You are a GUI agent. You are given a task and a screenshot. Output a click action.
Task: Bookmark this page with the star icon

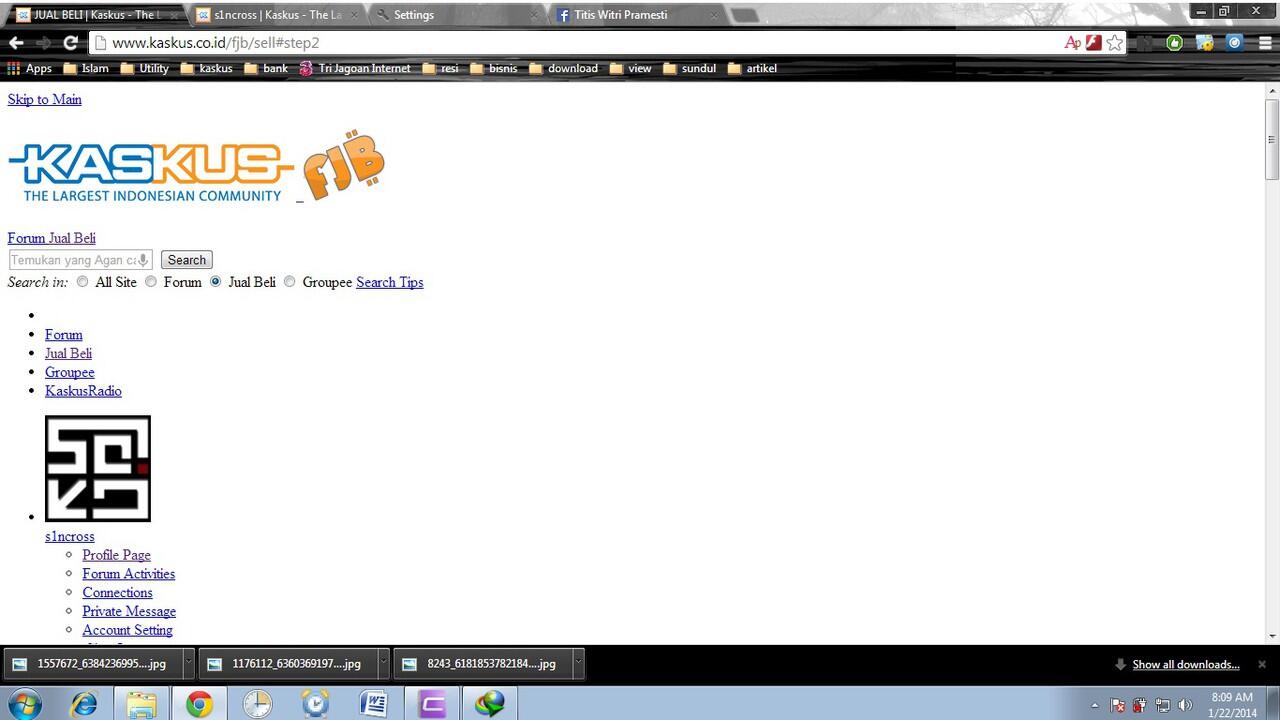[x=1115, y=43]
